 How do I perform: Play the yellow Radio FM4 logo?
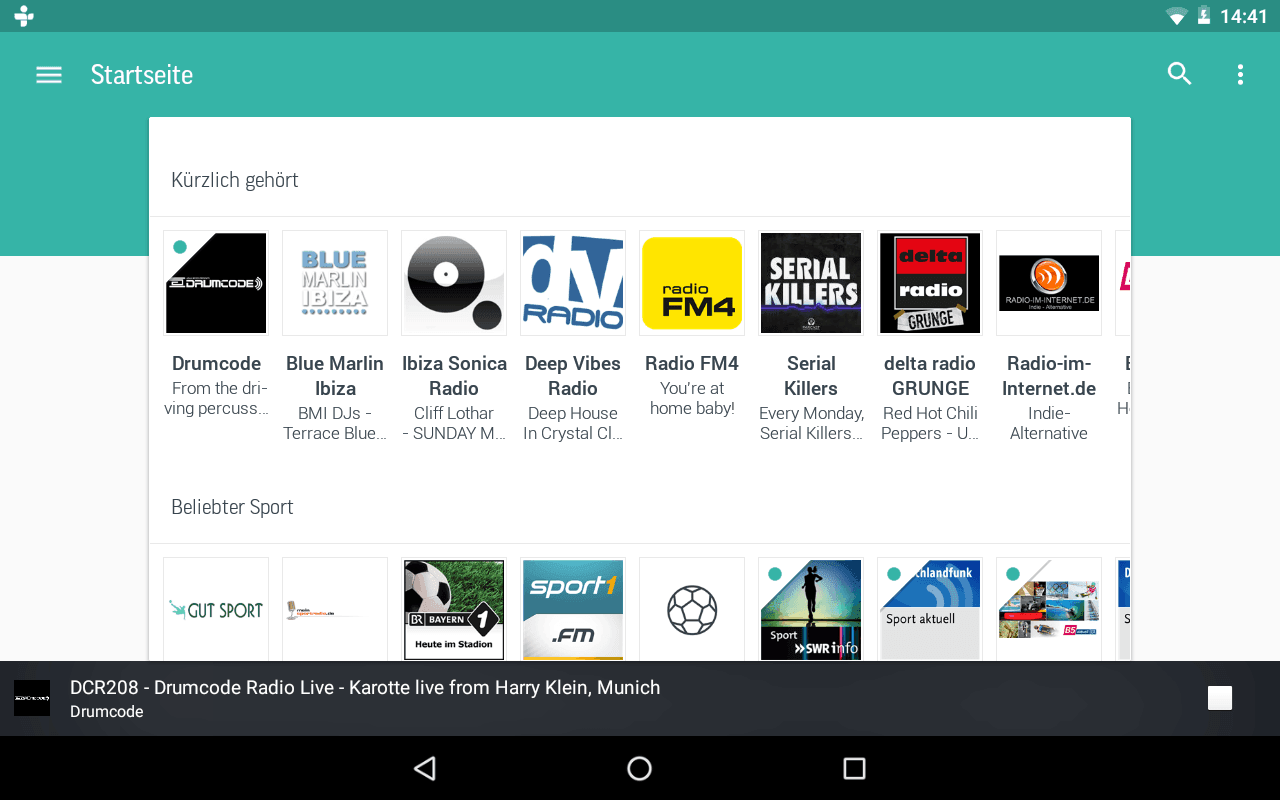(692, 283)
